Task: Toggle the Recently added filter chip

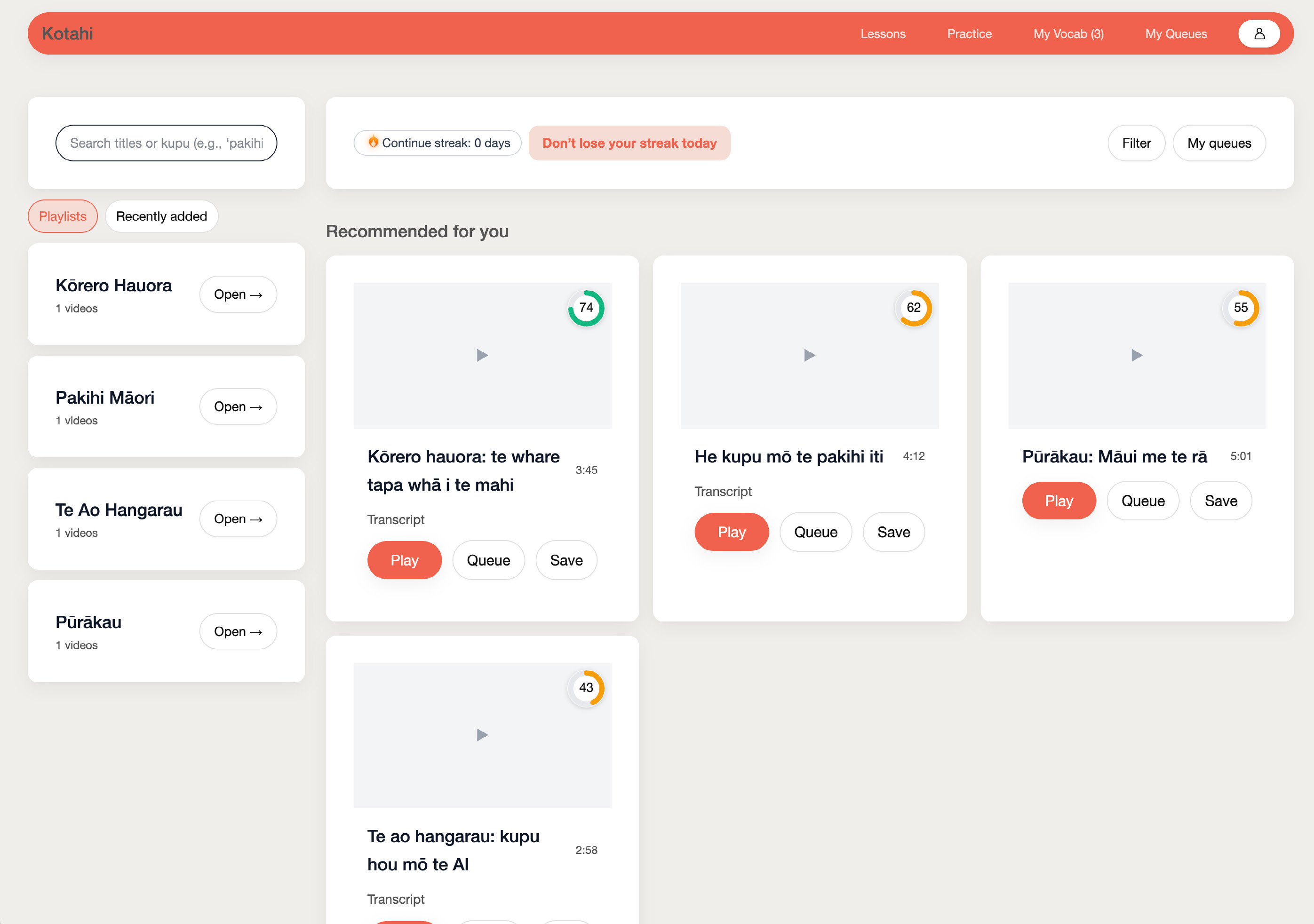Action: click(x=161, y=215)
